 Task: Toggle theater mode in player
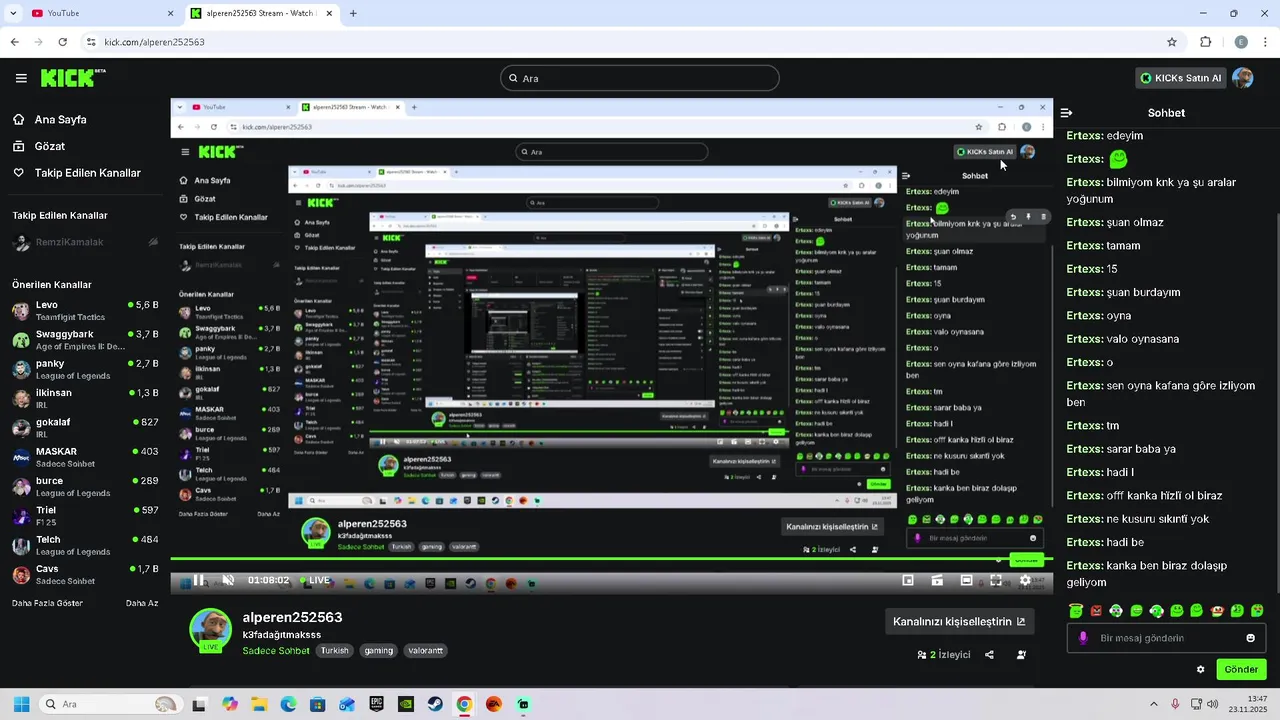967,580
